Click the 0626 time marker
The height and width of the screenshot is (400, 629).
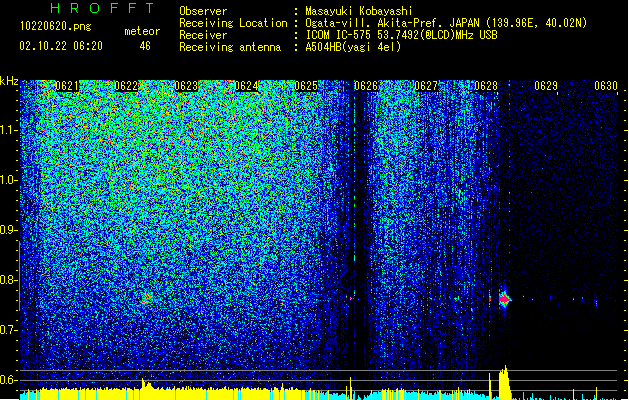(366, 86)
